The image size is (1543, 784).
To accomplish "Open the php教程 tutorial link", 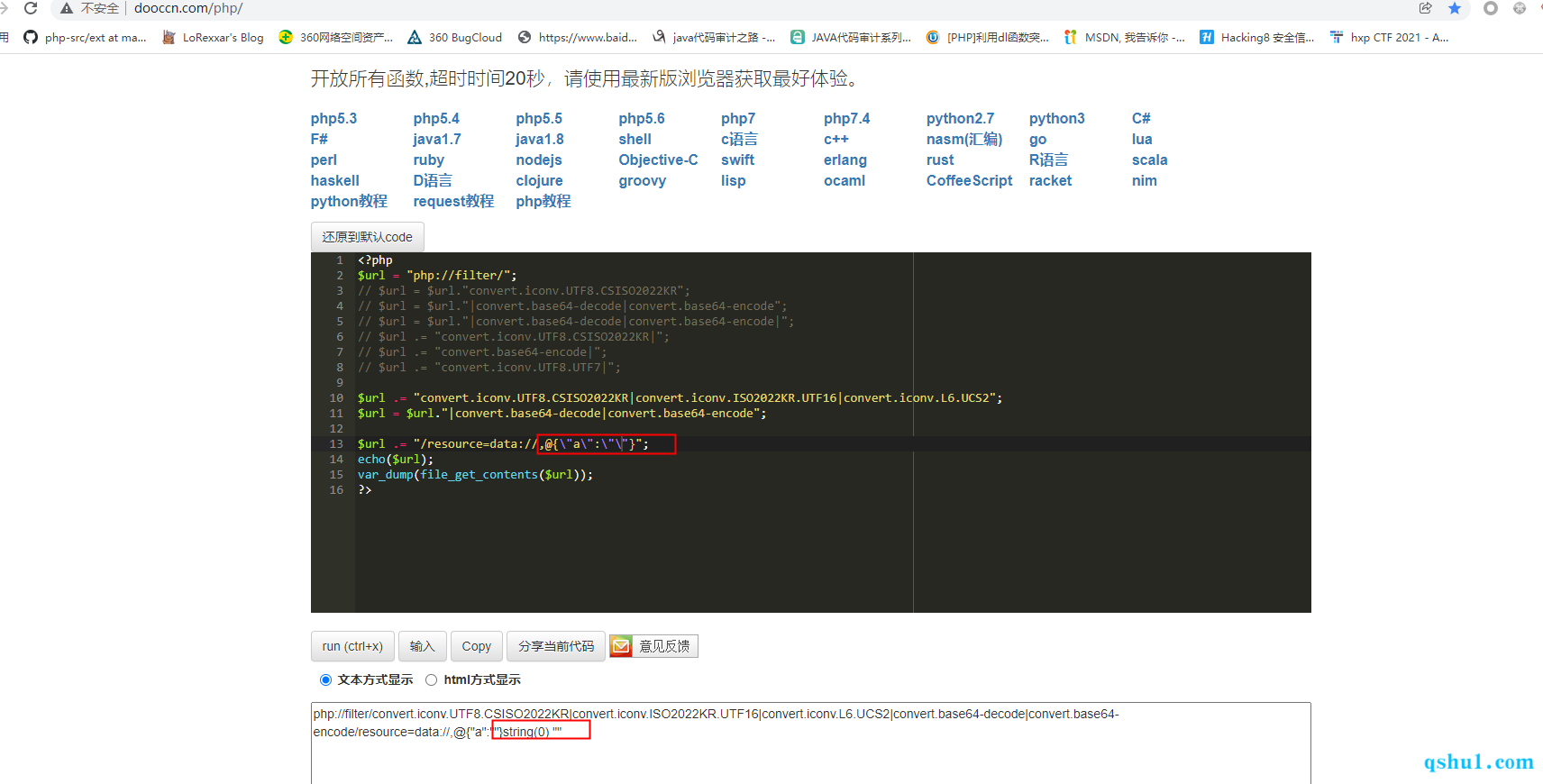I will pos(543,201).
